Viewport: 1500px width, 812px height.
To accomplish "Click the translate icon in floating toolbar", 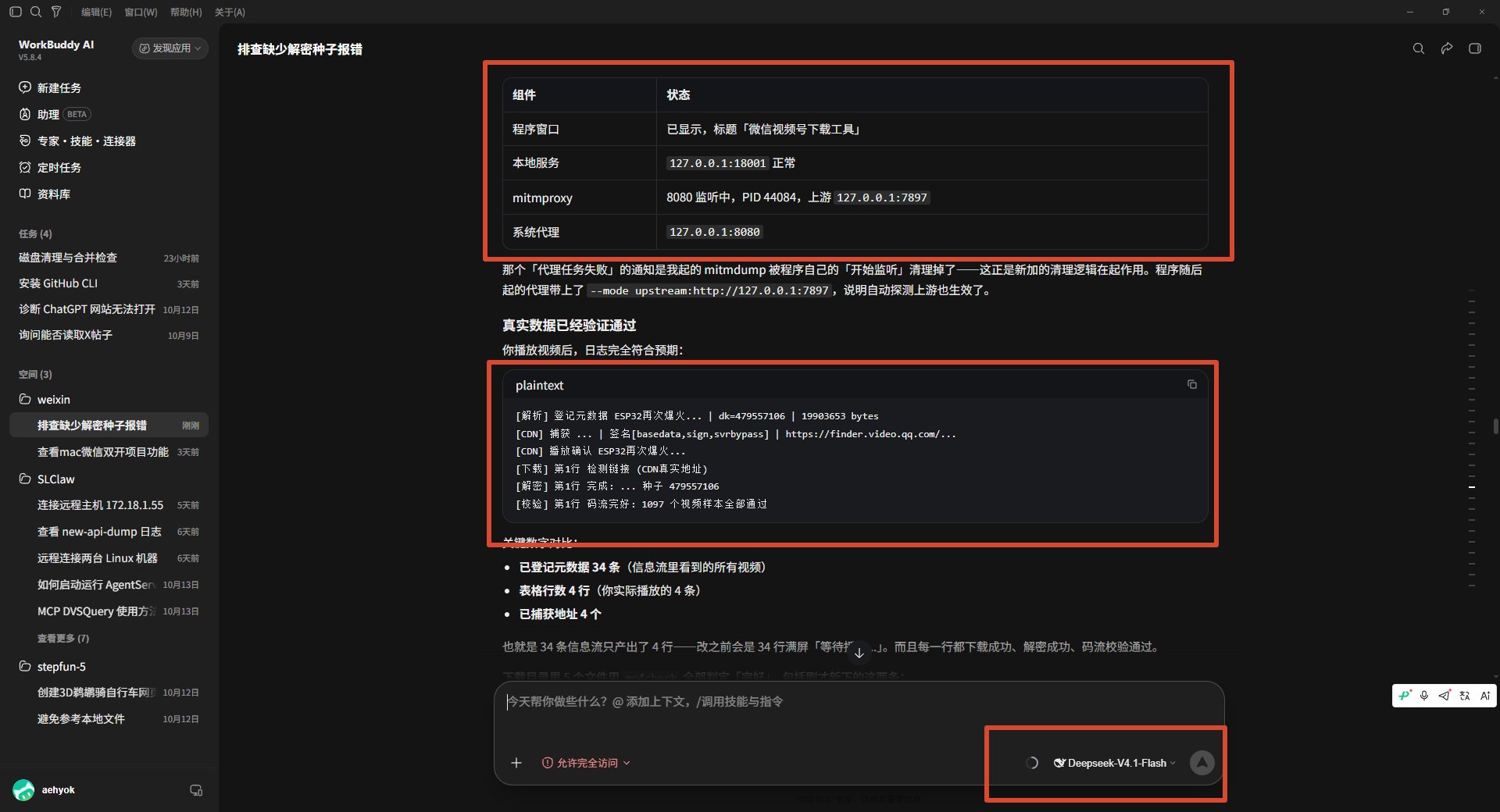I will tap(1465, 695).
